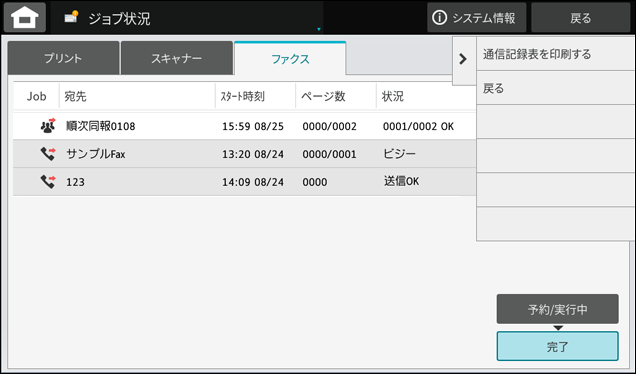Screen dimensions: 636x374
Task: Click the phone icon beside サンプルFax
Action: pos(48,154)
